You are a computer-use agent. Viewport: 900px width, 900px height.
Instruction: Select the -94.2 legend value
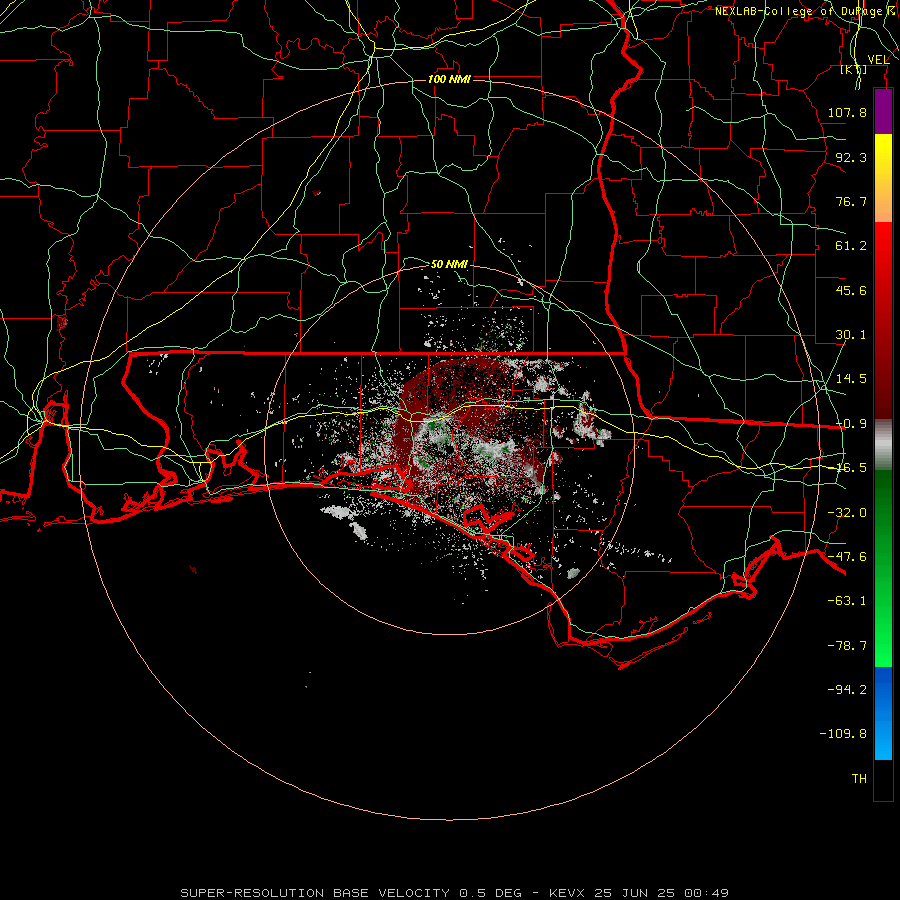(847, 690)
